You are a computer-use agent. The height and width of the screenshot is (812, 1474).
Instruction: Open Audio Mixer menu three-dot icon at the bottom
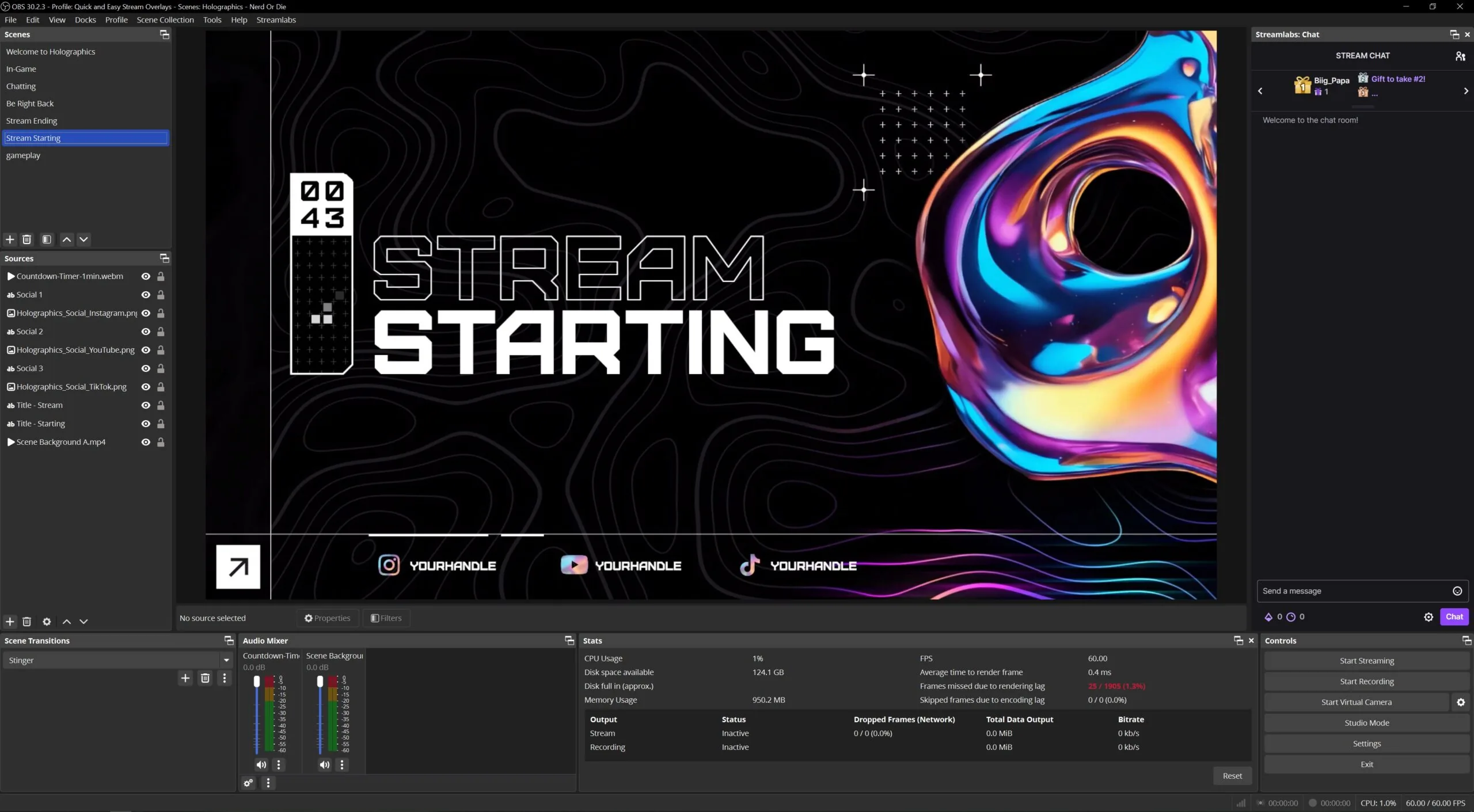coord(268,783)
